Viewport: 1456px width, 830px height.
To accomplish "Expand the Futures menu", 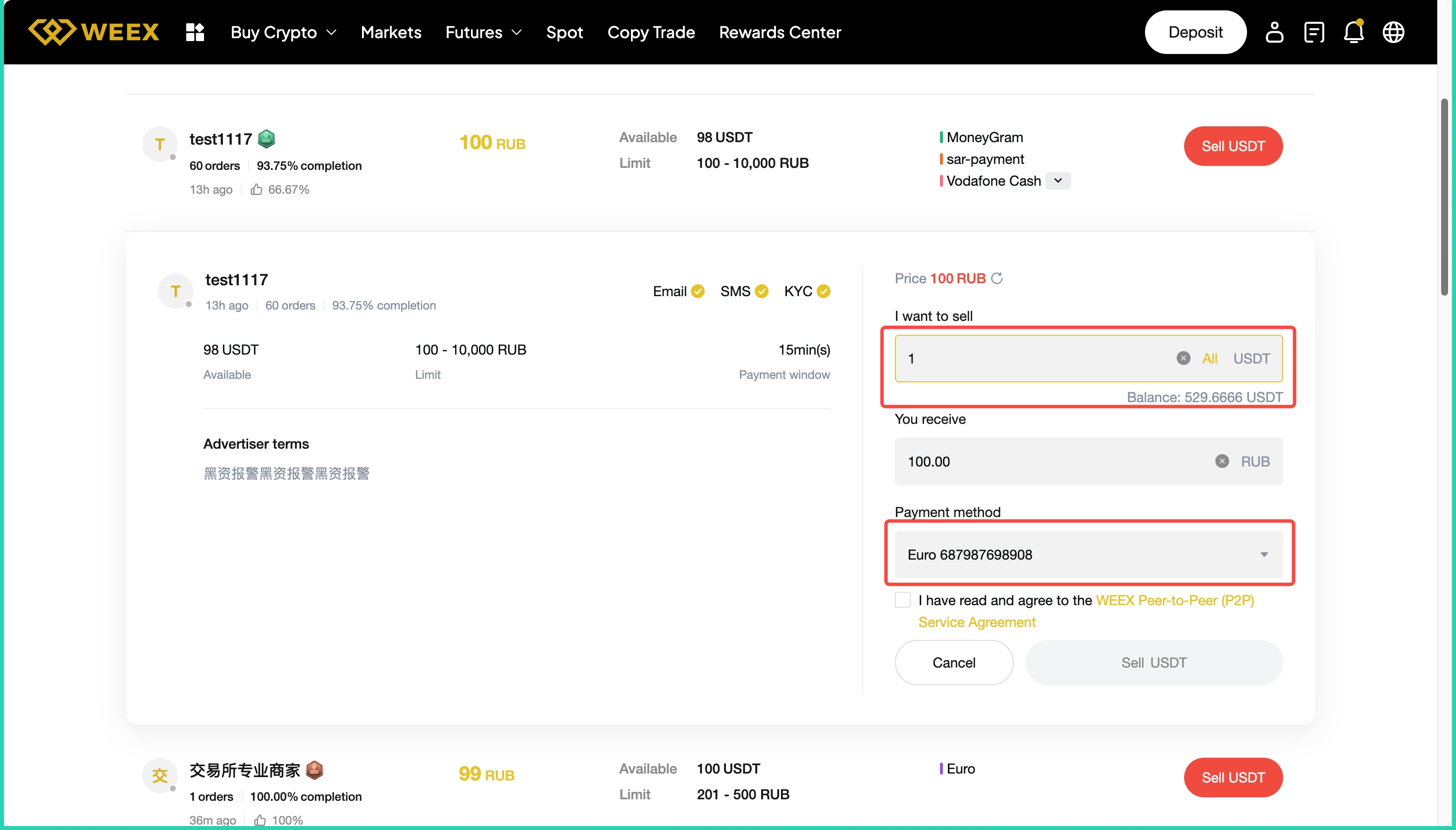I will [x=483, y=32].
